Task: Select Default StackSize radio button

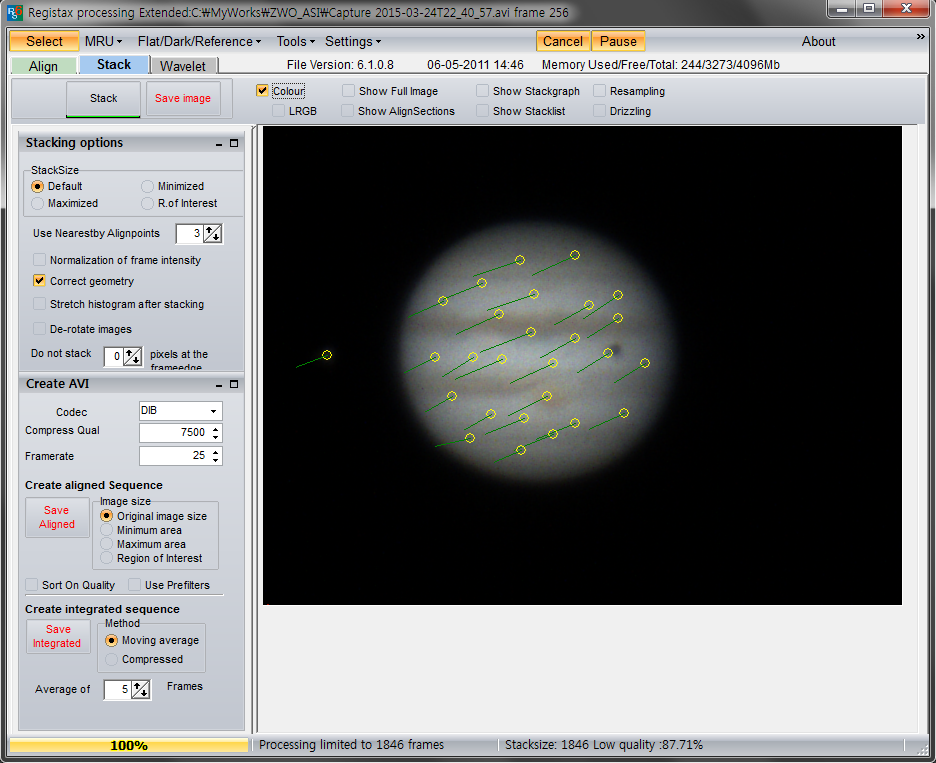Action: (38, 186)
